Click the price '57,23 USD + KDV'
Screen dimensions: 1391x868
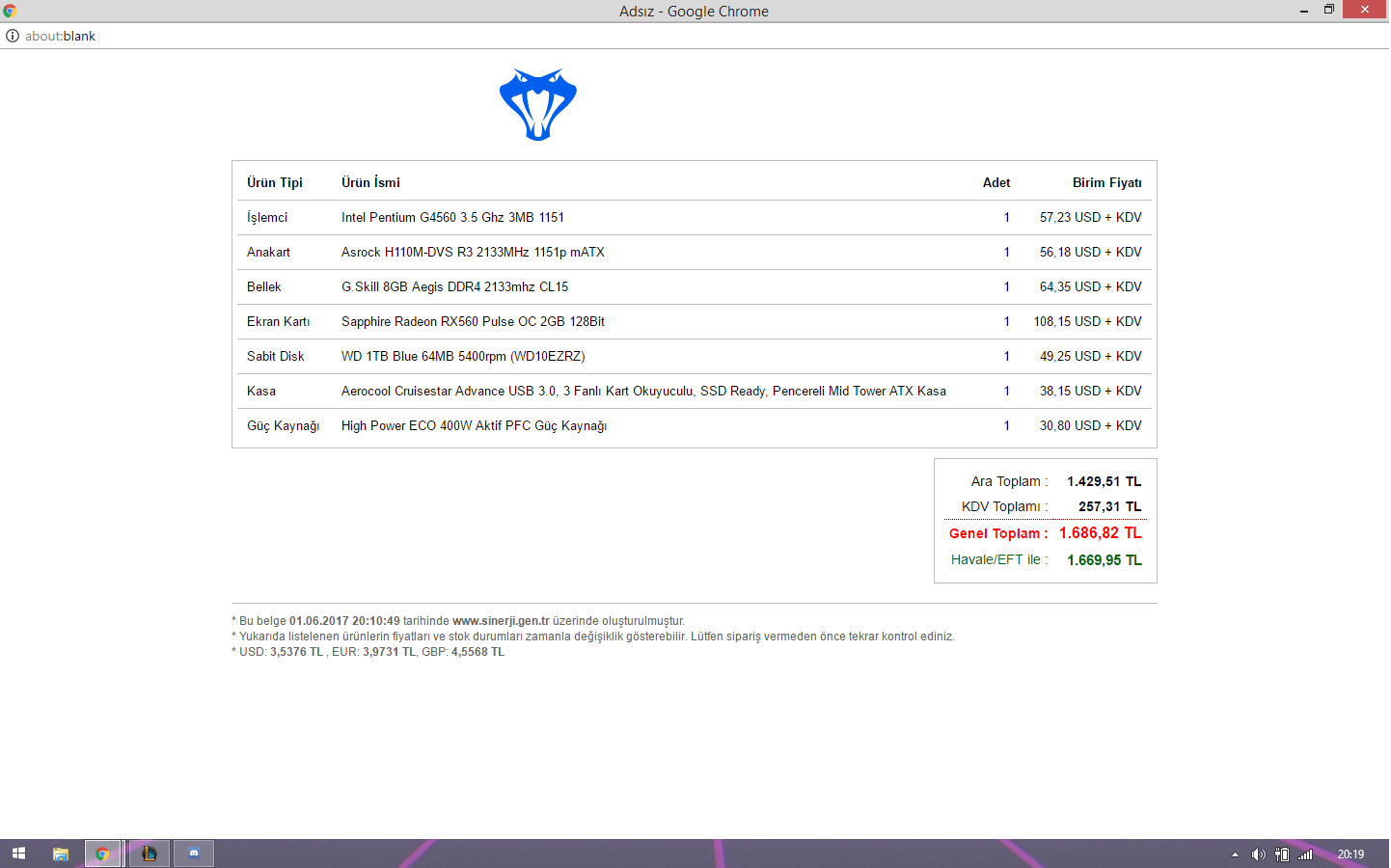[1091, 217]
